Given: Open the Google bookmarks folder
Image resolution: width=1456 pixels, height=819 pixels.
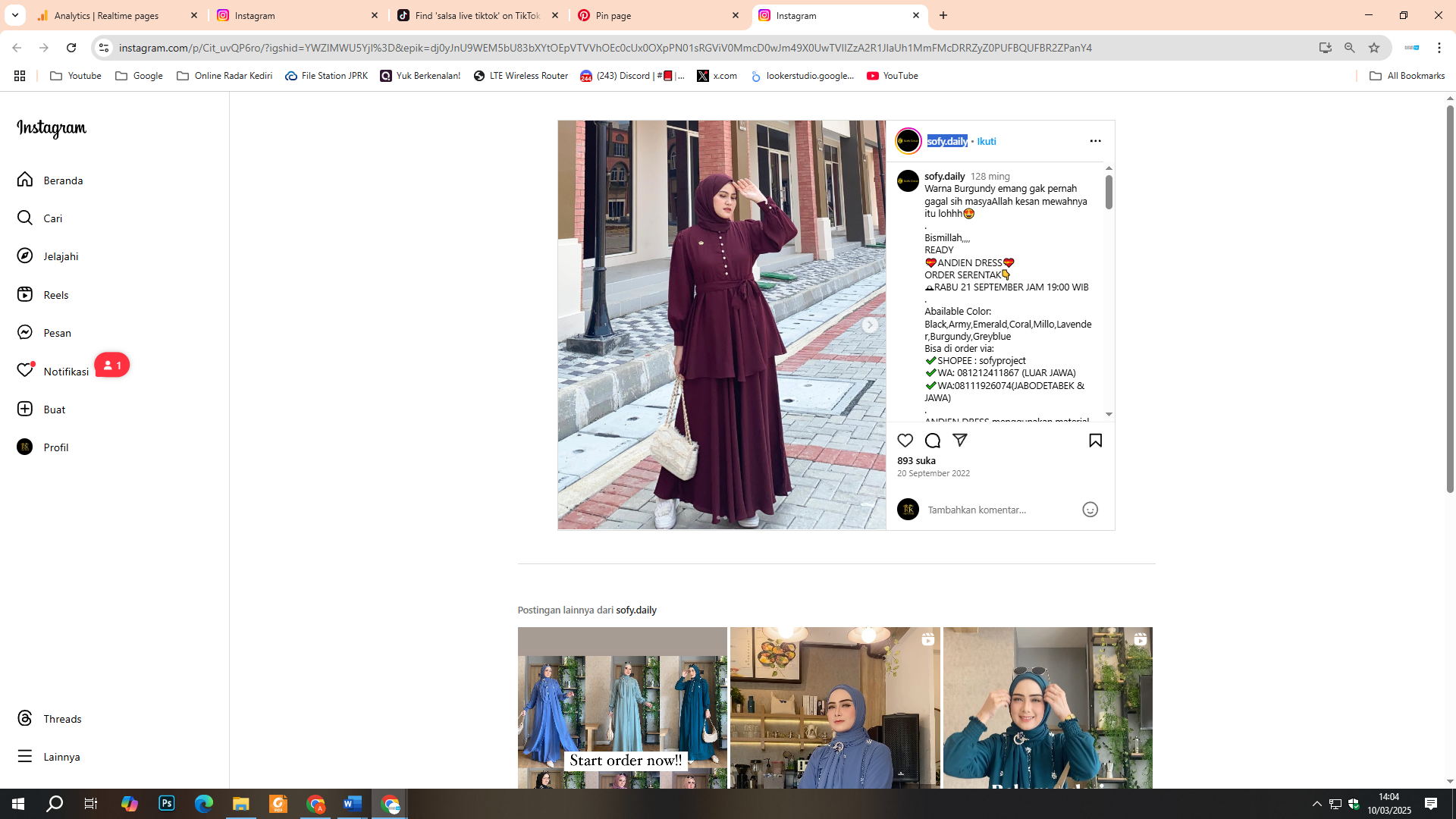Looking at the screenshot, I should coord(139,76).
